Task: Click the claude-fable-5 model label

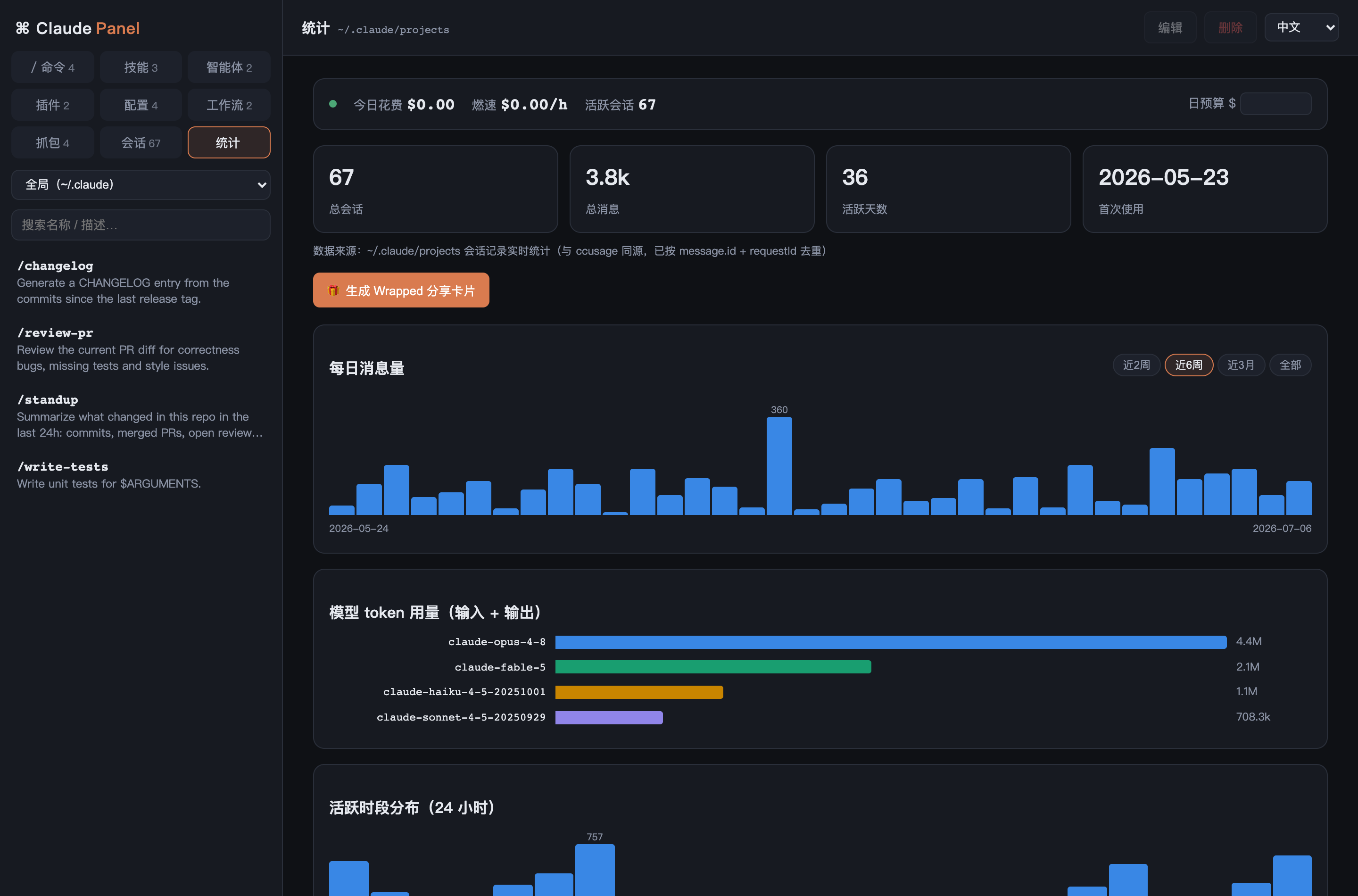Action: [500, 667]
